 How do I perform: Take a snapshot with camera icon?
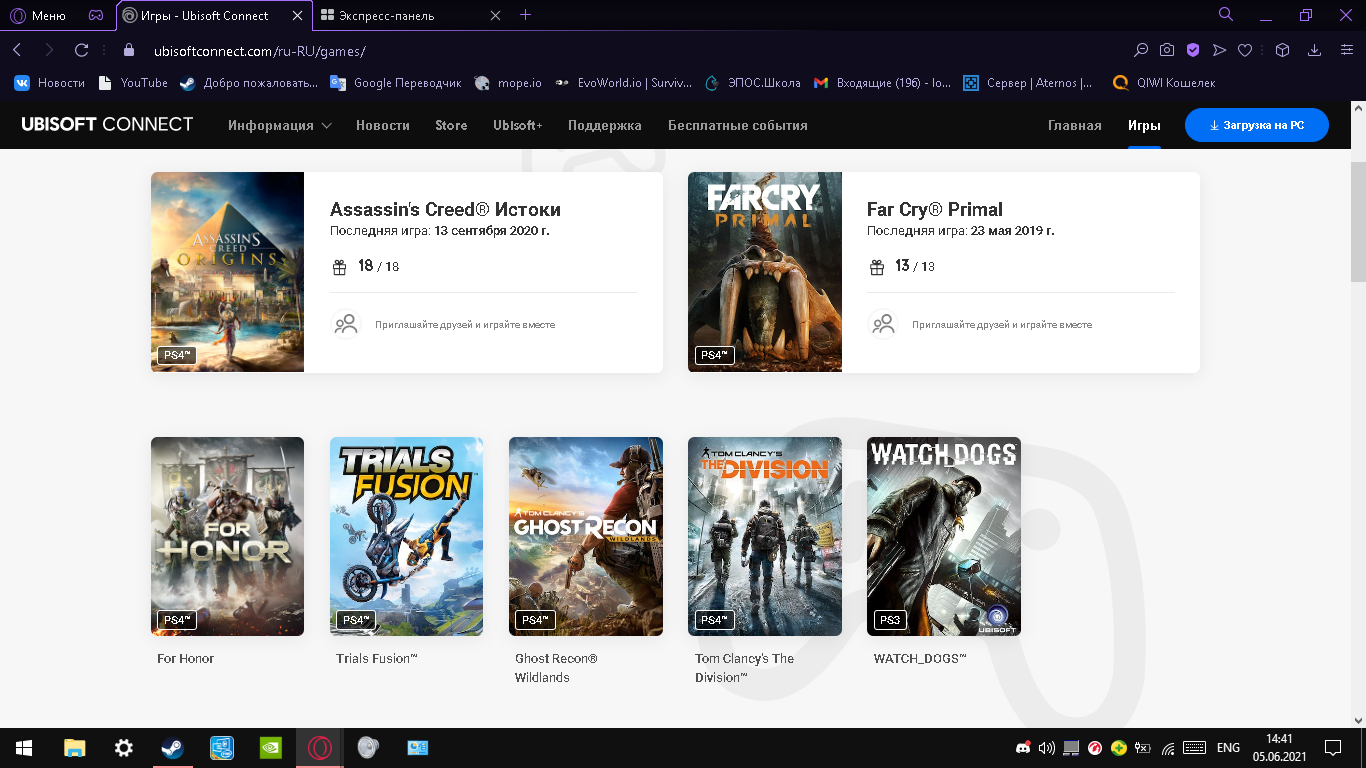pyautogui.click(x=1167, y=50)
